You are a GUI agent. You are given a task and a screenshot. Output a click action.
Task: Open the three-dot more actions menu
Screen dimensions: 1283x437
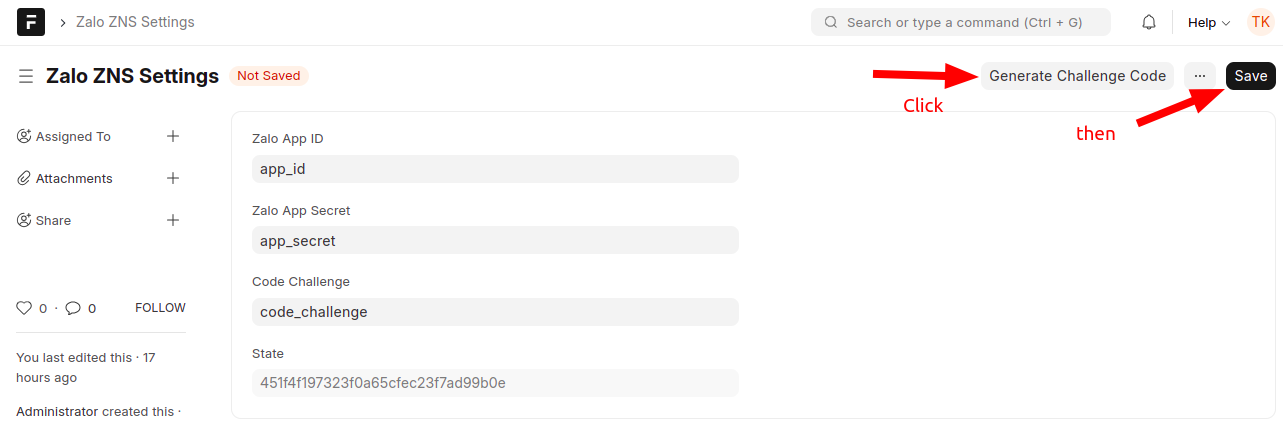tap(1200, 76)
